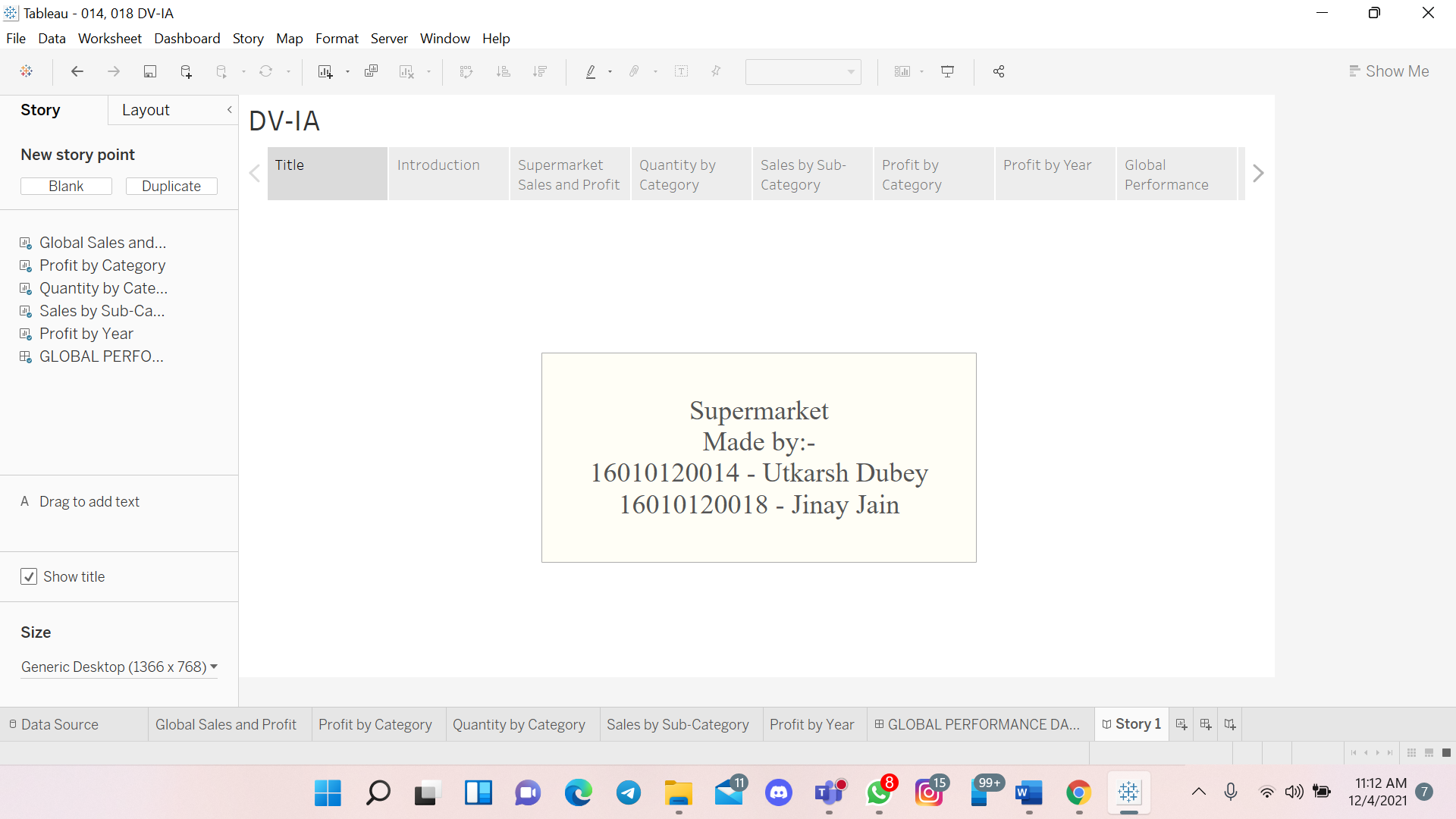The width and height of the screenshot is (1456, 819).
Task: Expand the highlight dropdown arrow
Action: pos(610,72)
